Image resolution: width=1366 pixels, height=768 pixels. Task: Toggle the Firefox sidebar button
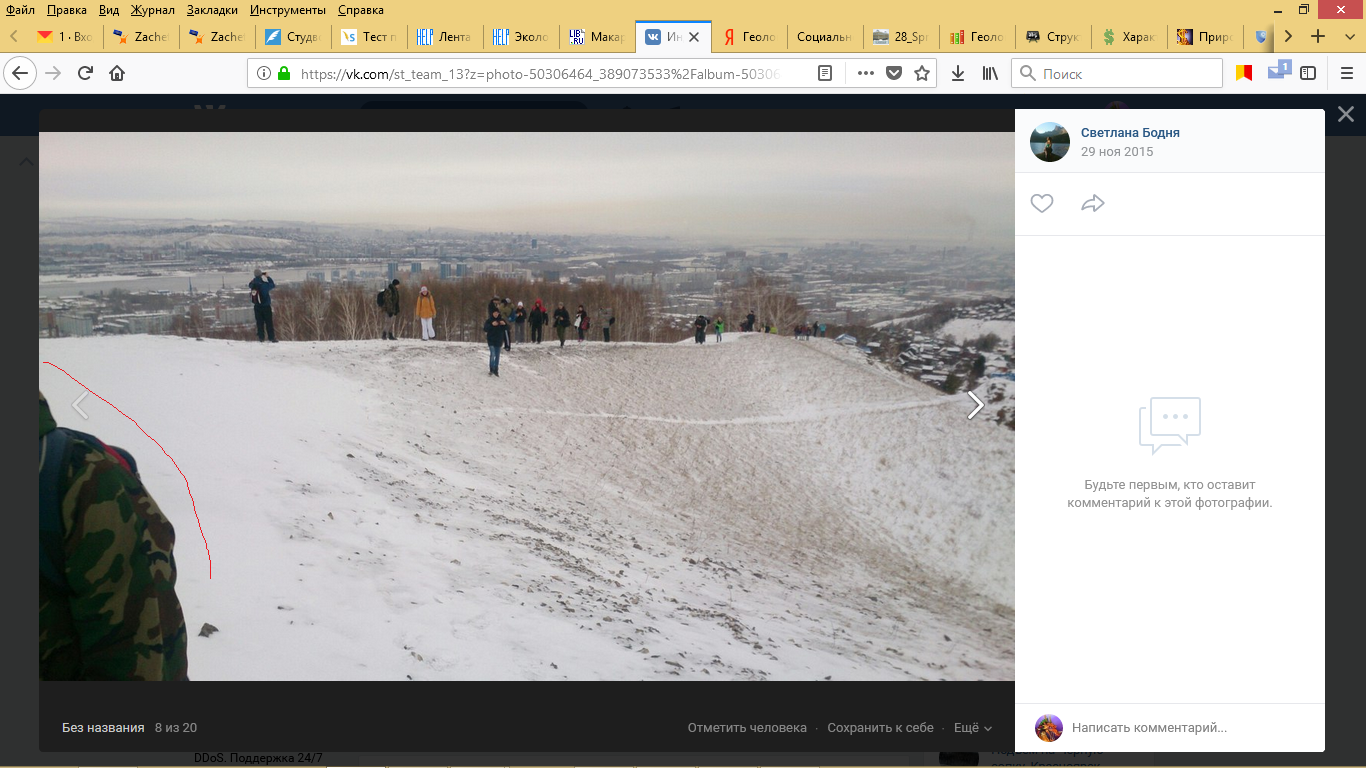point(1308,73)
